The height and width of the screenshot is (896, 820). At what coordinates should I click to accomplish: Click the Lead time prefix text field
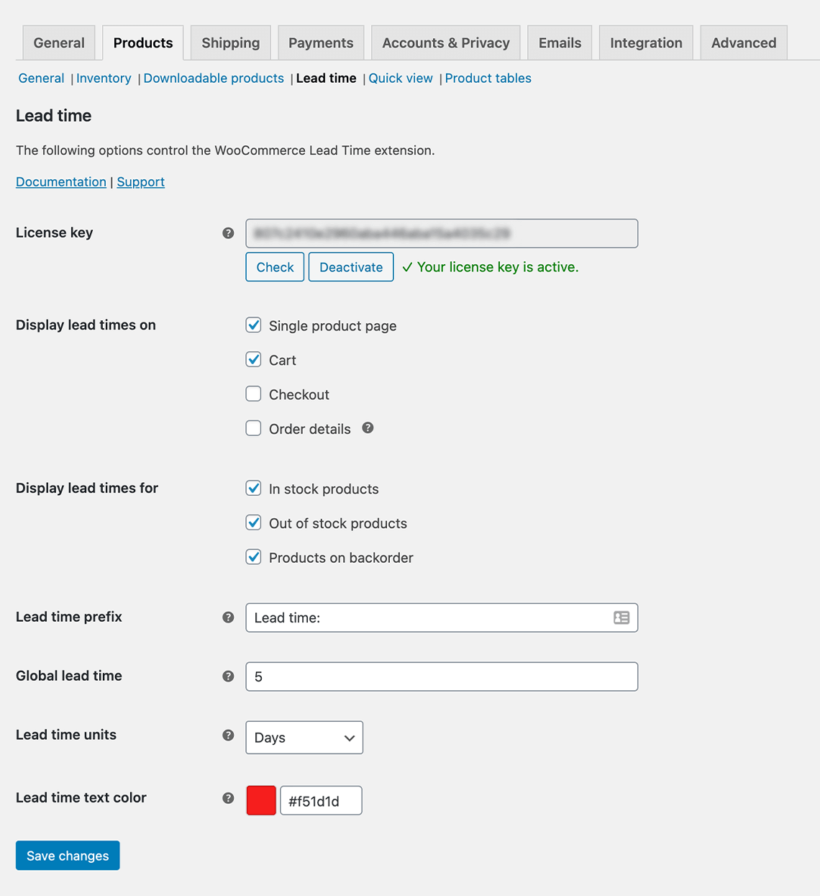click(x=442, y=618)
